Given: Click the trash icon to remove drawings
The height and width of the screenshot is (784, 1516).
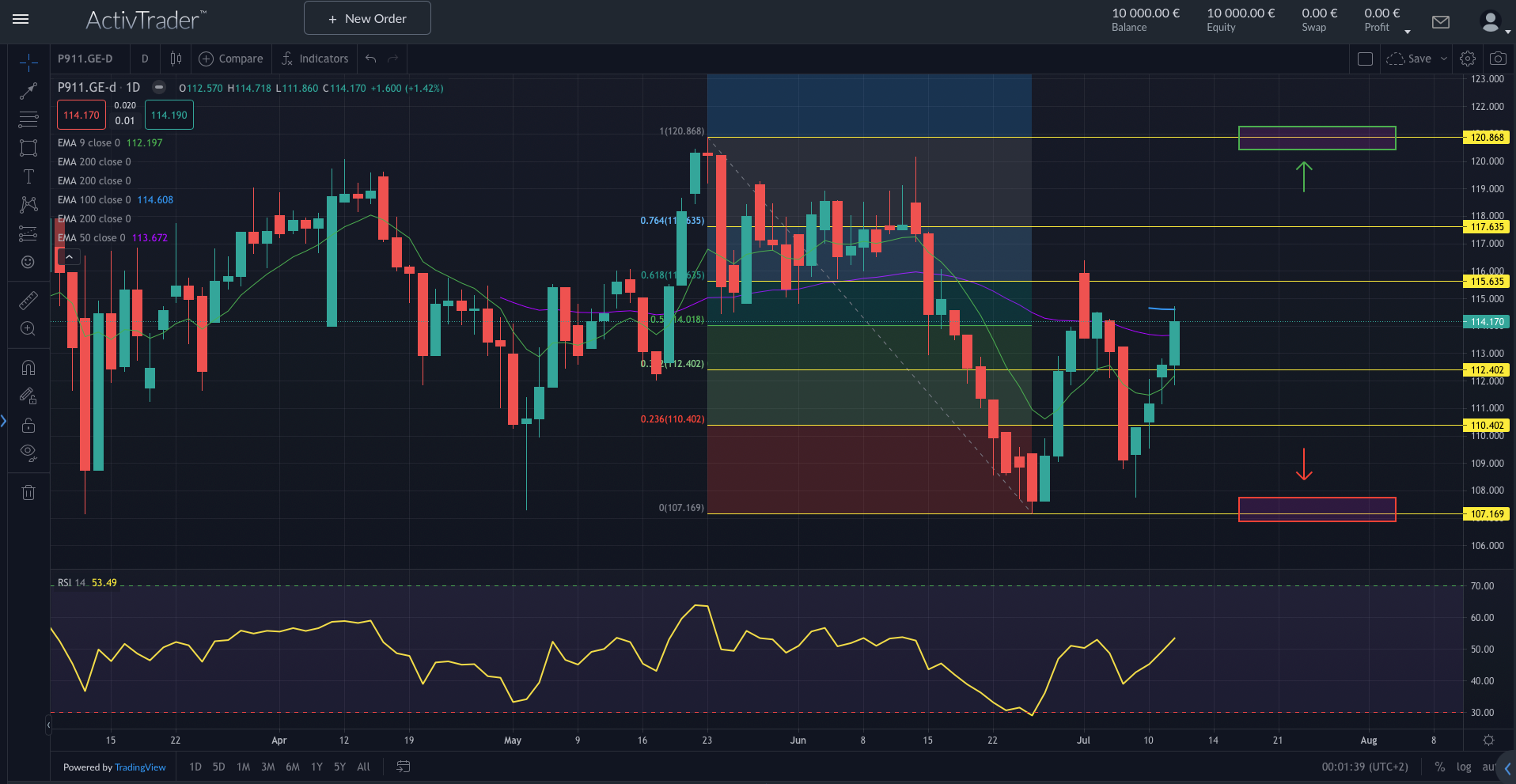Looking at the screenshot, I should tap(28, 493).
